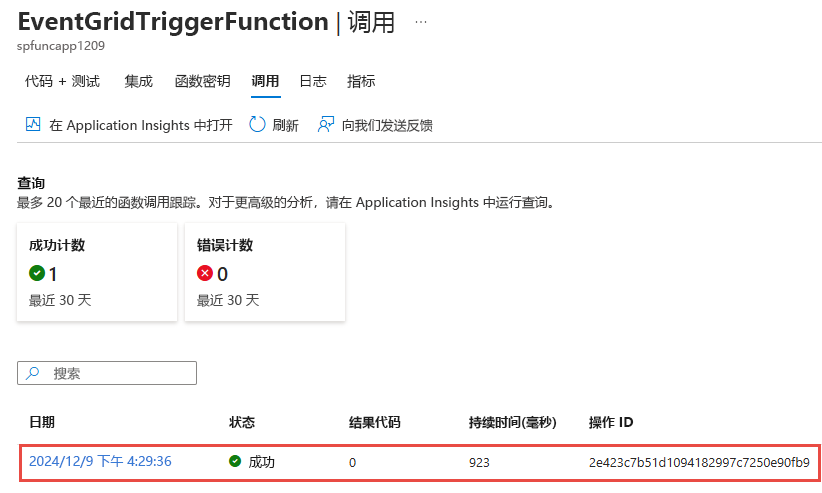Click the ellipsis more-options icon beside title
This screenshot has width=822, height=493.
click(420, 22)
